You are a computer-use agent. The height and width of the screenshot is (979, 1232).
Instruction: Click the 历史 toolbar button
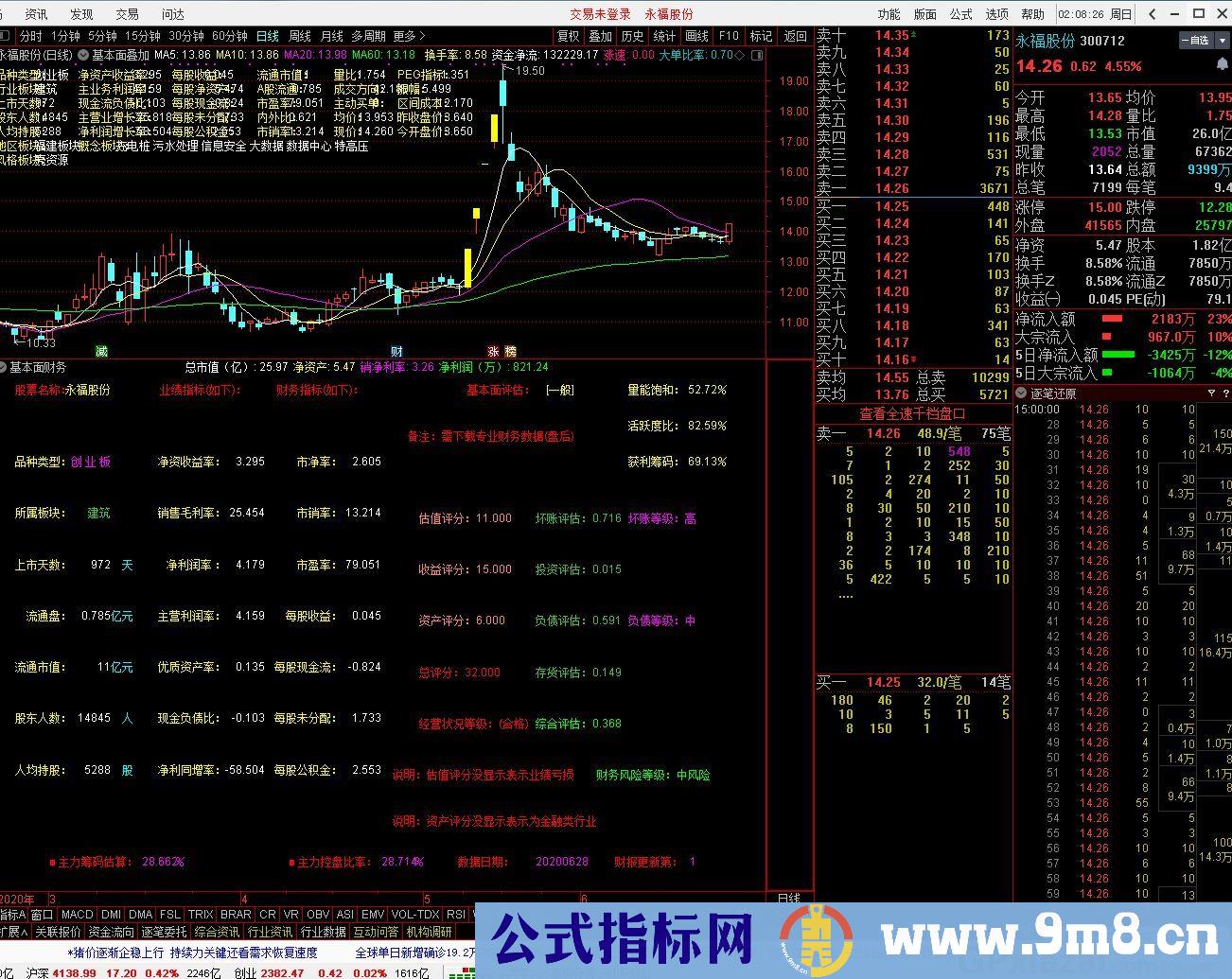click(632, 36)
